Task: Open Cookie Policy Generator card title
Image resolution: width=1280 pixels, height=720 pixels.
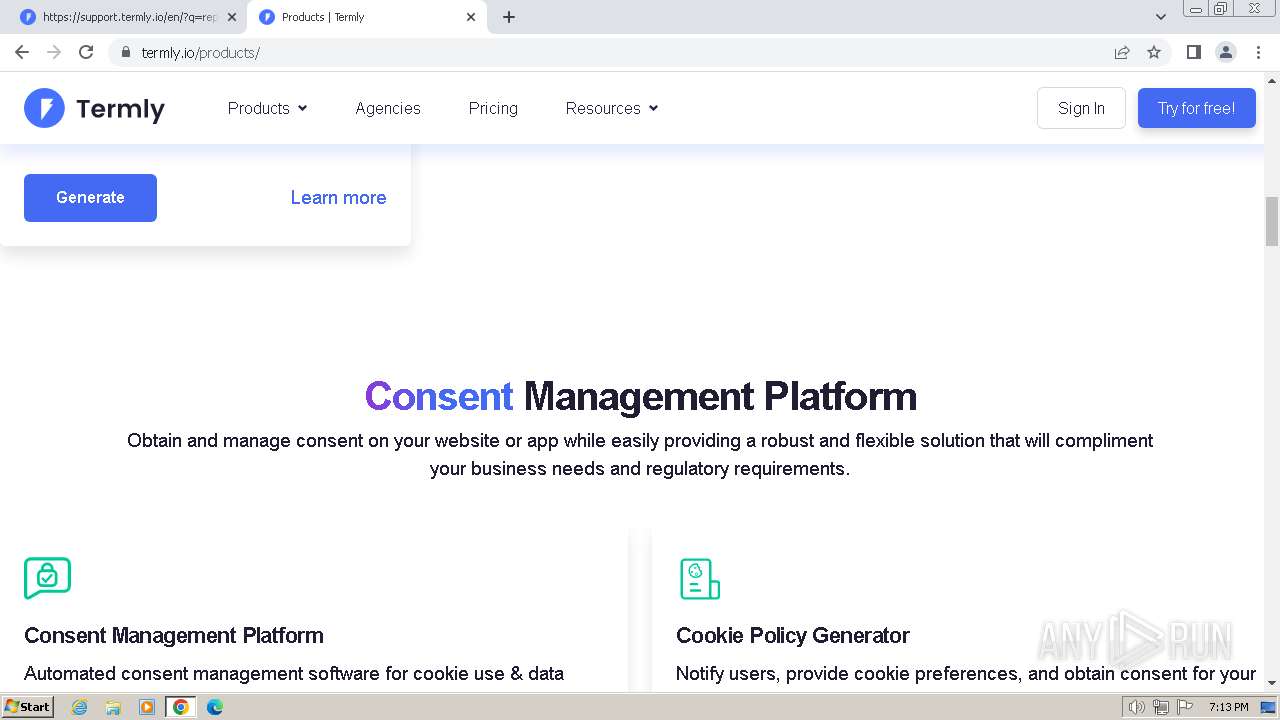Action: [793, 636]
